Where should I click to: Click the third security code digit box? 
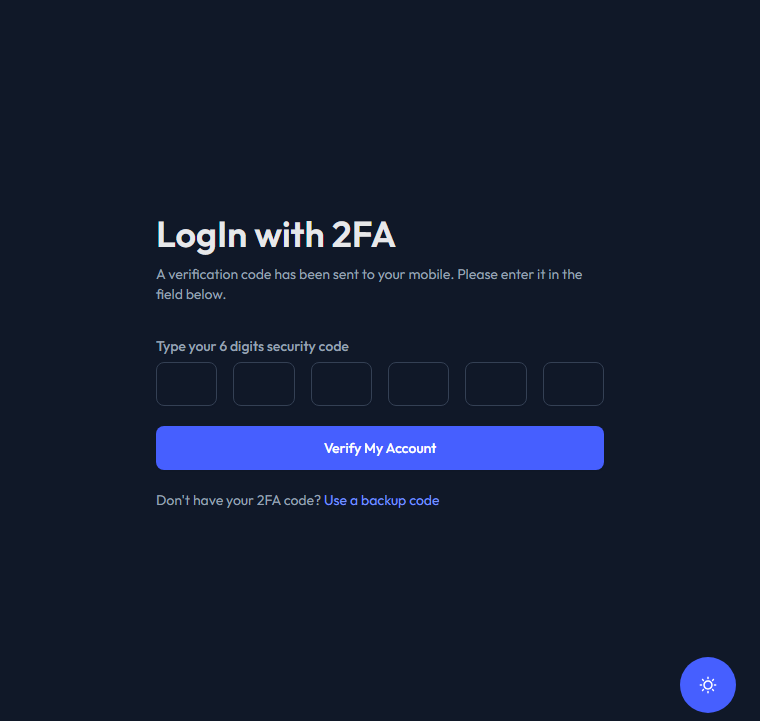[341, 384]
